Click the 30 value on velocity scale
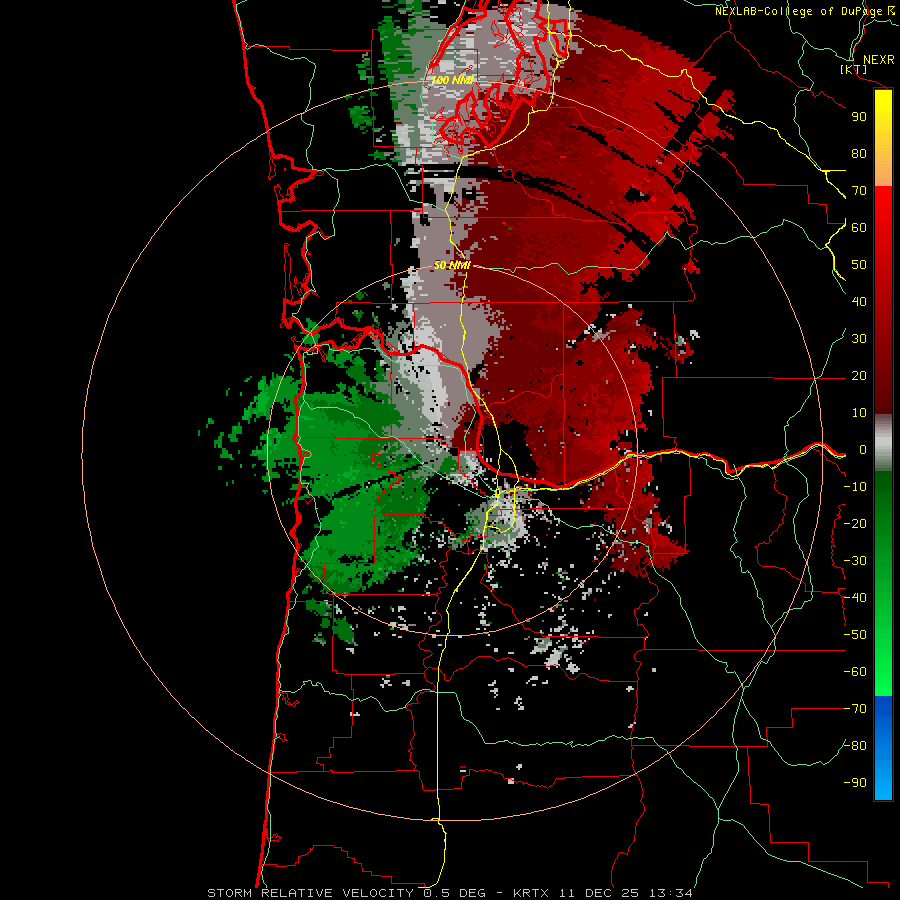900x900 pixels. coord(859,339)
